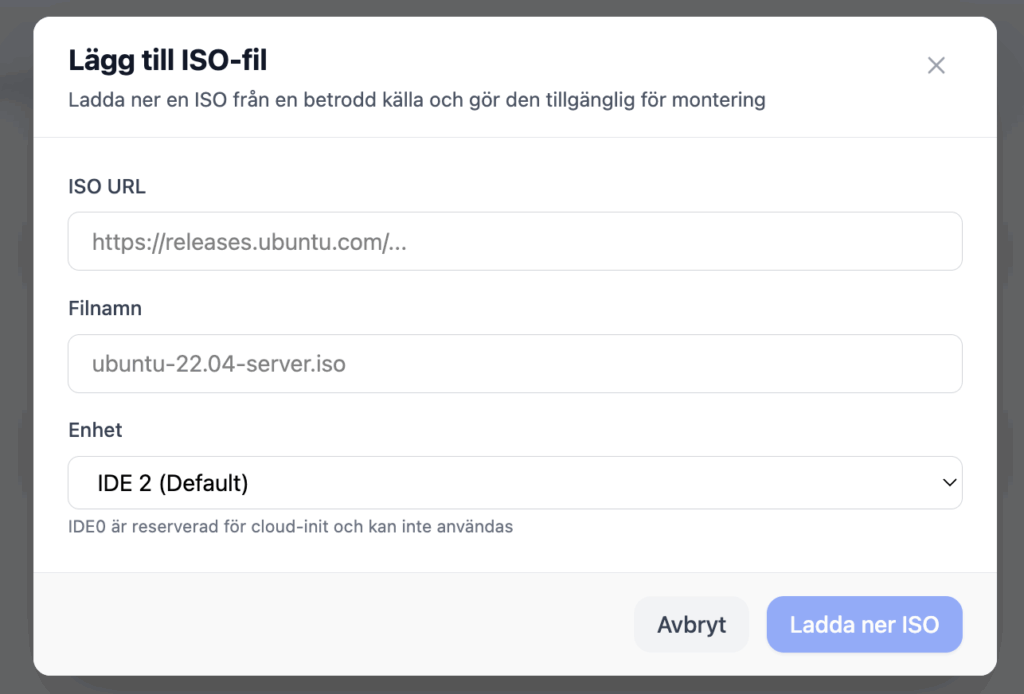The height and width of the screenshot is (694, 1024).
Task: Click the IDE0 cloud-init hint text
Action: [290, 526]
